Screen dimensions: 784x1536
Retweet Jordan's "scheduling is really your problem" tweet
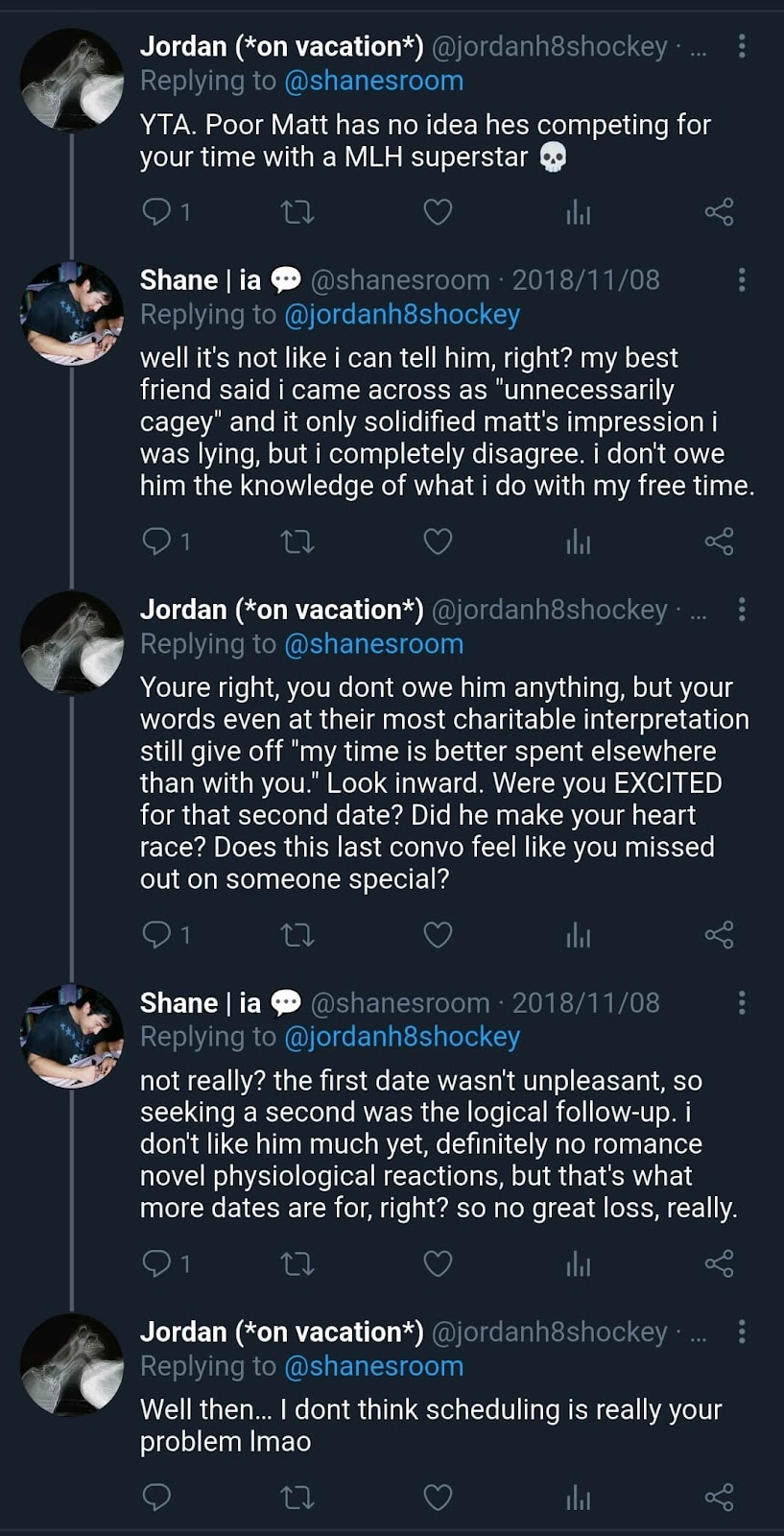[297, 1497]
